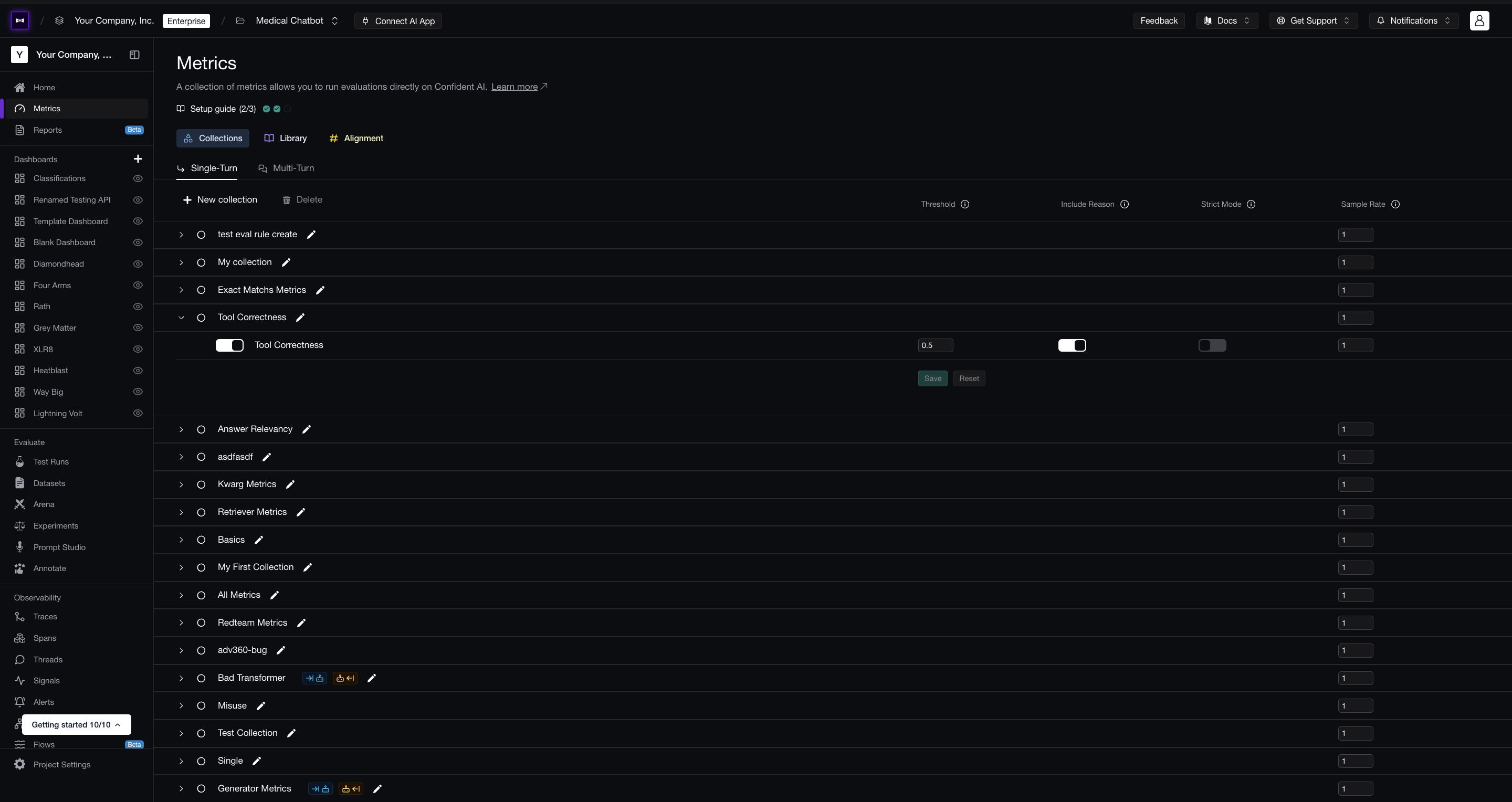Toggle visibility of Classifications dashboard
This screenshot has height=802, width=1512.
(138, 178)
